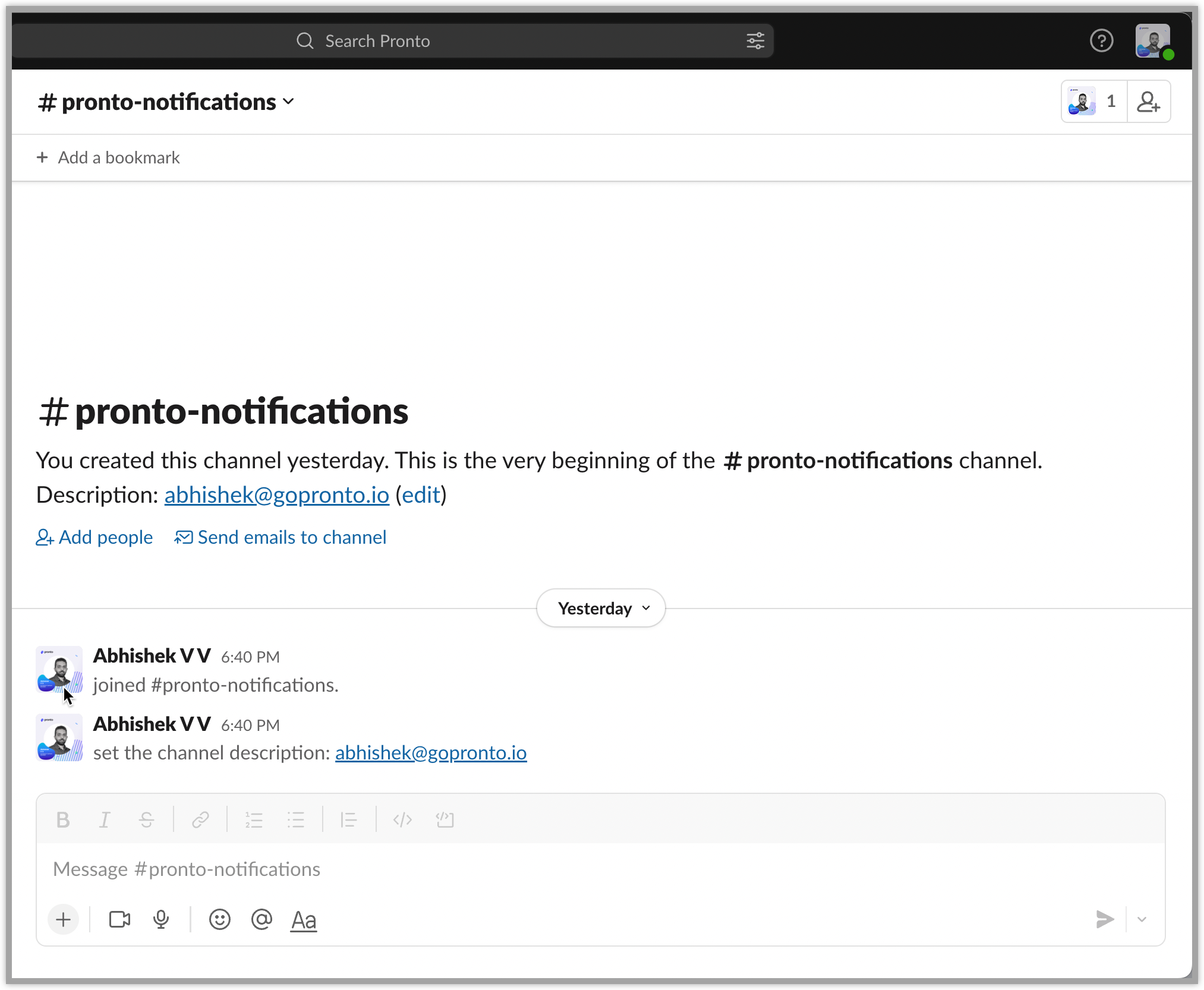Apply bulleted list formatting
The width and height of the screenshot is (1204, 990).
point(295,820)
